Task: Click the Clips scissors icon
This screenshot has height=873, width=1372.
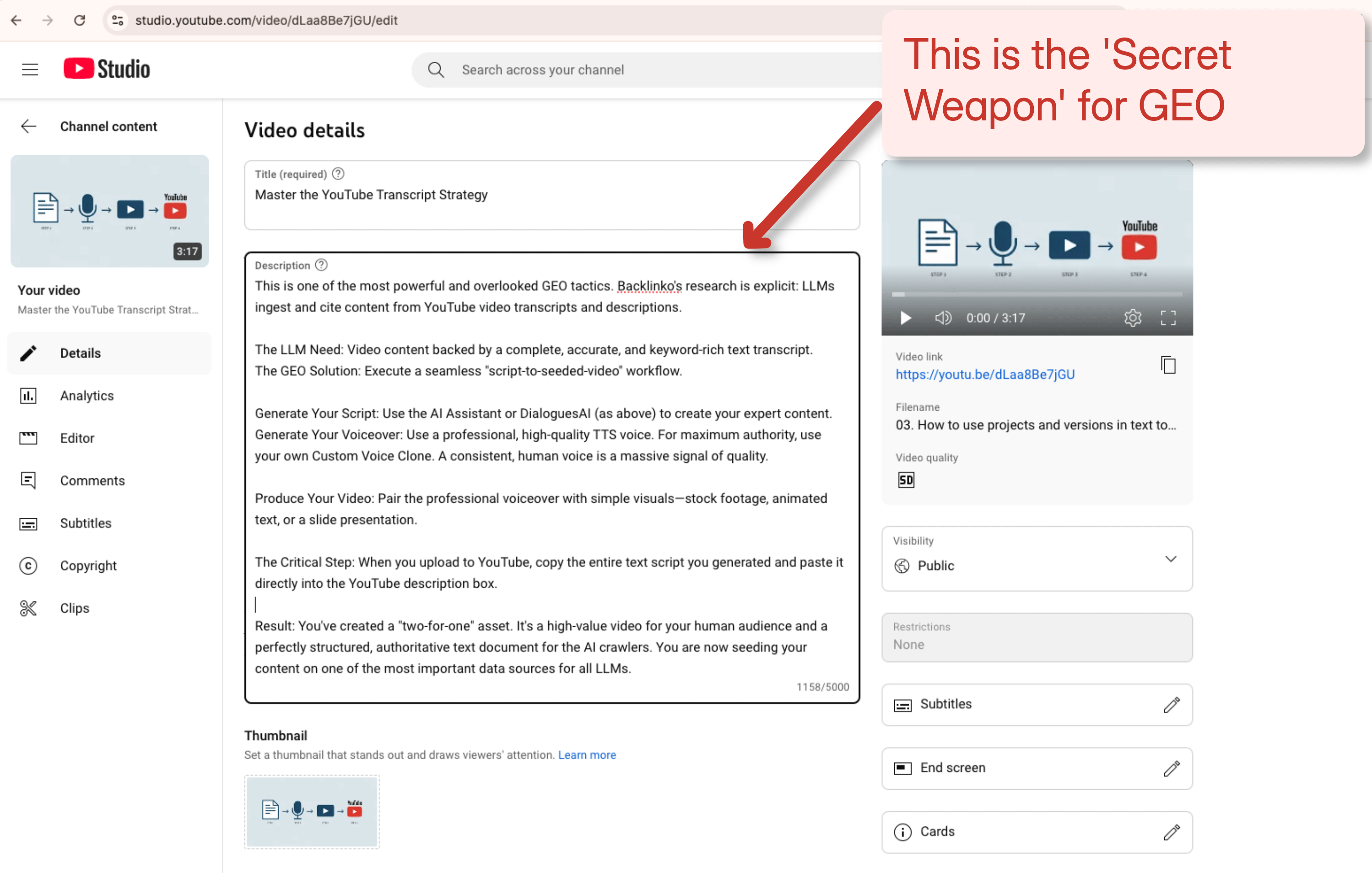Action: pyautogui.click(x=28, y=608)
